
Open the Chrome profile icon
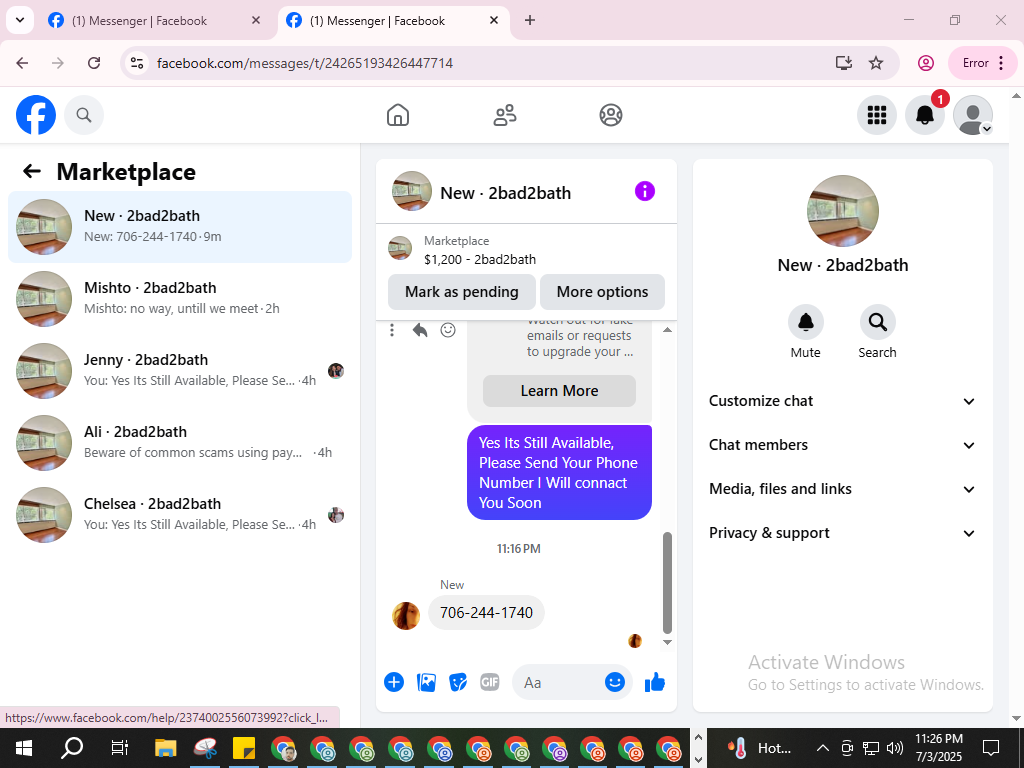click(925, 63)
